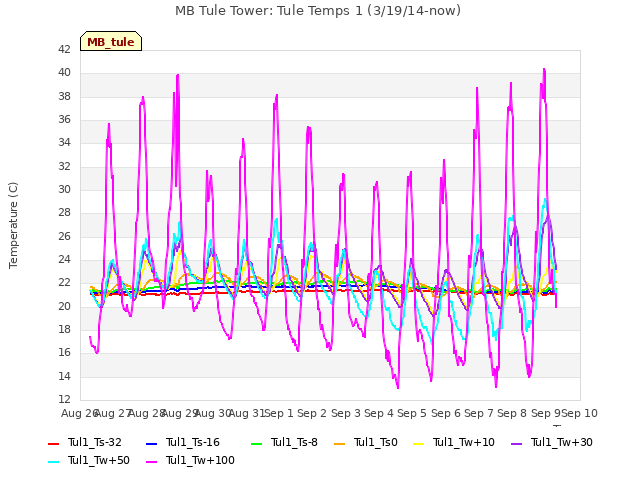
Task: Click the orange Tul1_Ts0 legend swatch
Action: [x=340, y=443]
